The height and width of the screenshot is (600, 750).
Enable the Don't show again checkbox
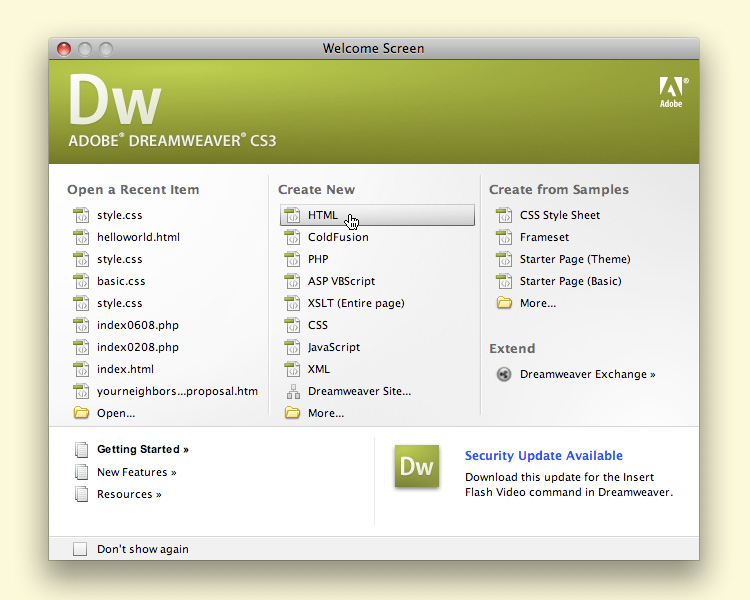[80, 549]
